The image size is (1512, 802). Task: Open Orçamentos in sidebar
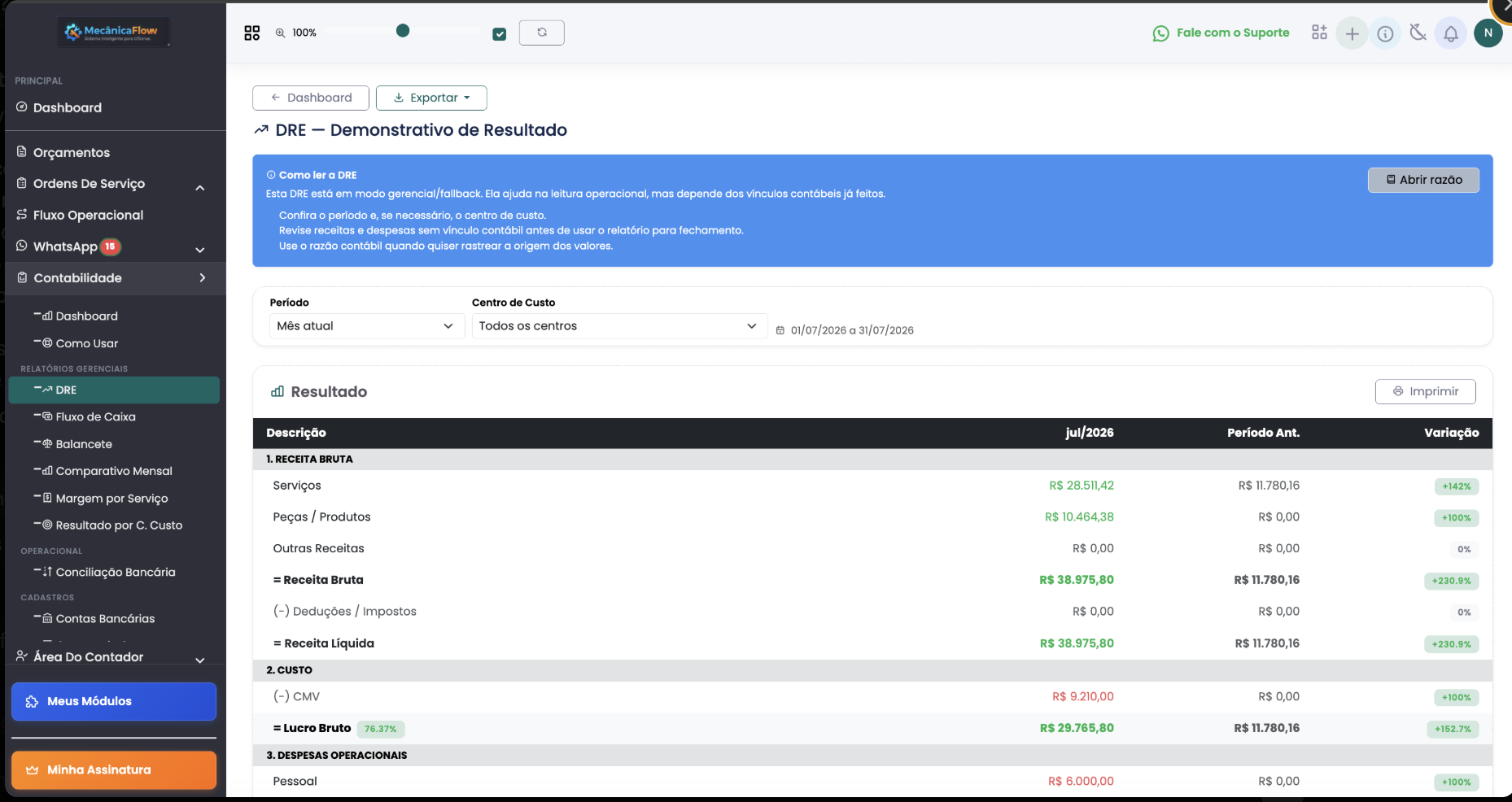[x=72, y=152]
